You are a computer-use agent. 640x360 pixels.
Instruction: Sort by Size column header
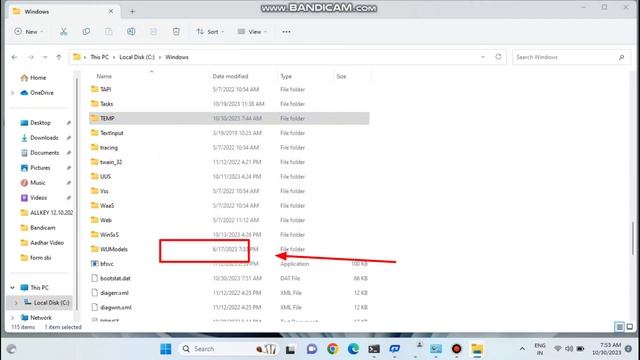(341, 76)
